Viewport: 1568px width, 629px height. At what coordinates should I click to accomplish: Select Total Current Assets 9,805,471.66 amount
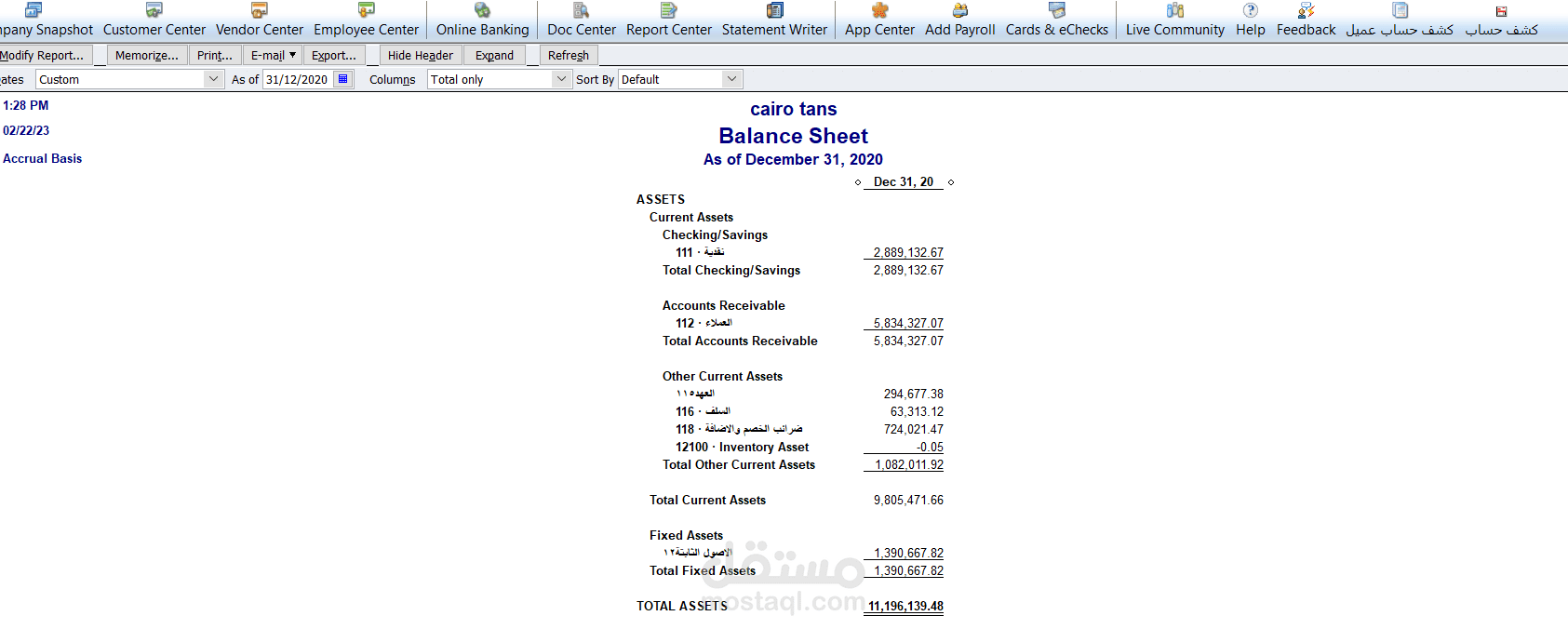click(908, 501)
